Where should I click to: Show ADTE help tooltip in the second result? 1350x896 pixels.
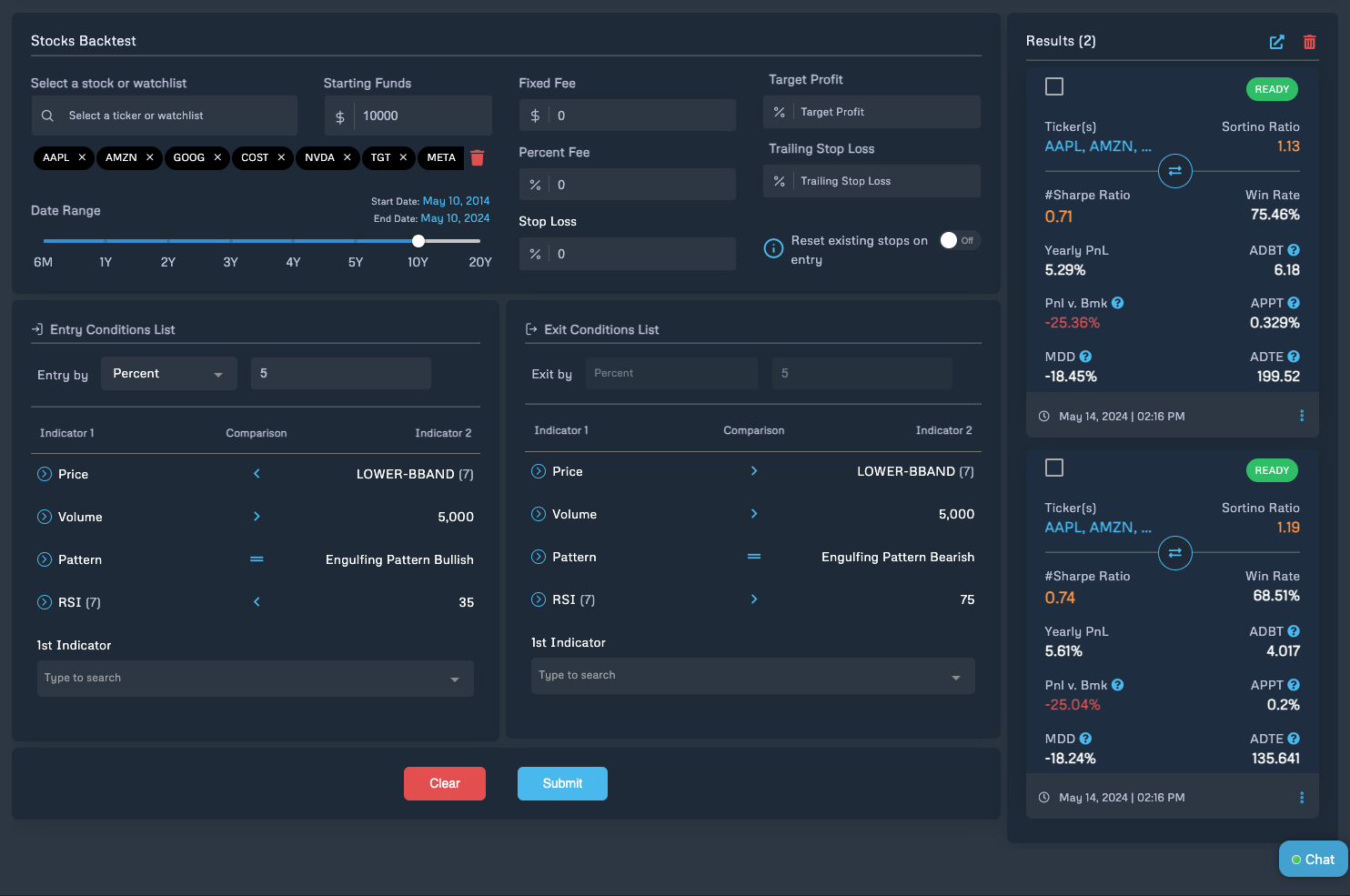click(x=1294, y=739)
